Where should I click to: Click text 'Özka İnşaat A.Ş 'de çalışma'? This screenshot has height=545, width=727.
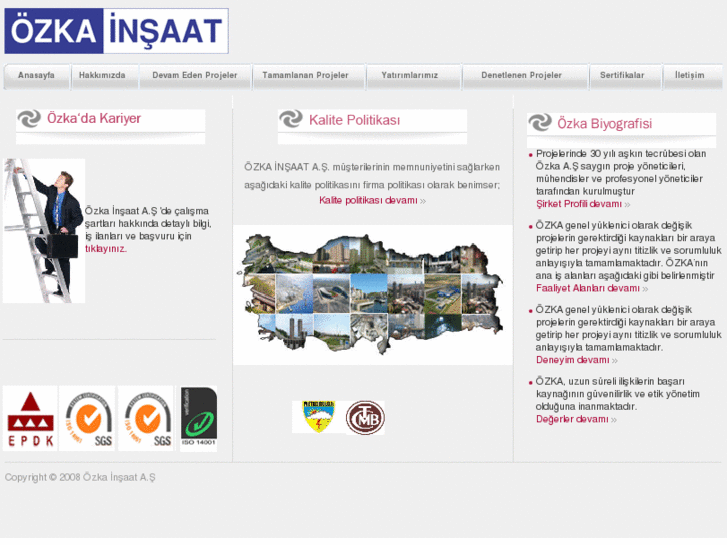pyautogui.click(x=147, y=212)
